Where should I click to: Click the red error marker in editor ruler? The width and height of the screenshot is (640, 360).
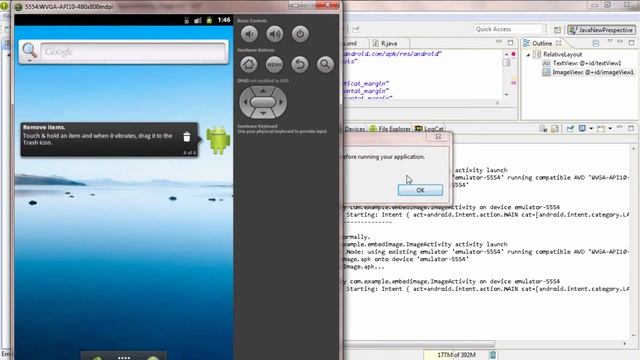point(513,54)
